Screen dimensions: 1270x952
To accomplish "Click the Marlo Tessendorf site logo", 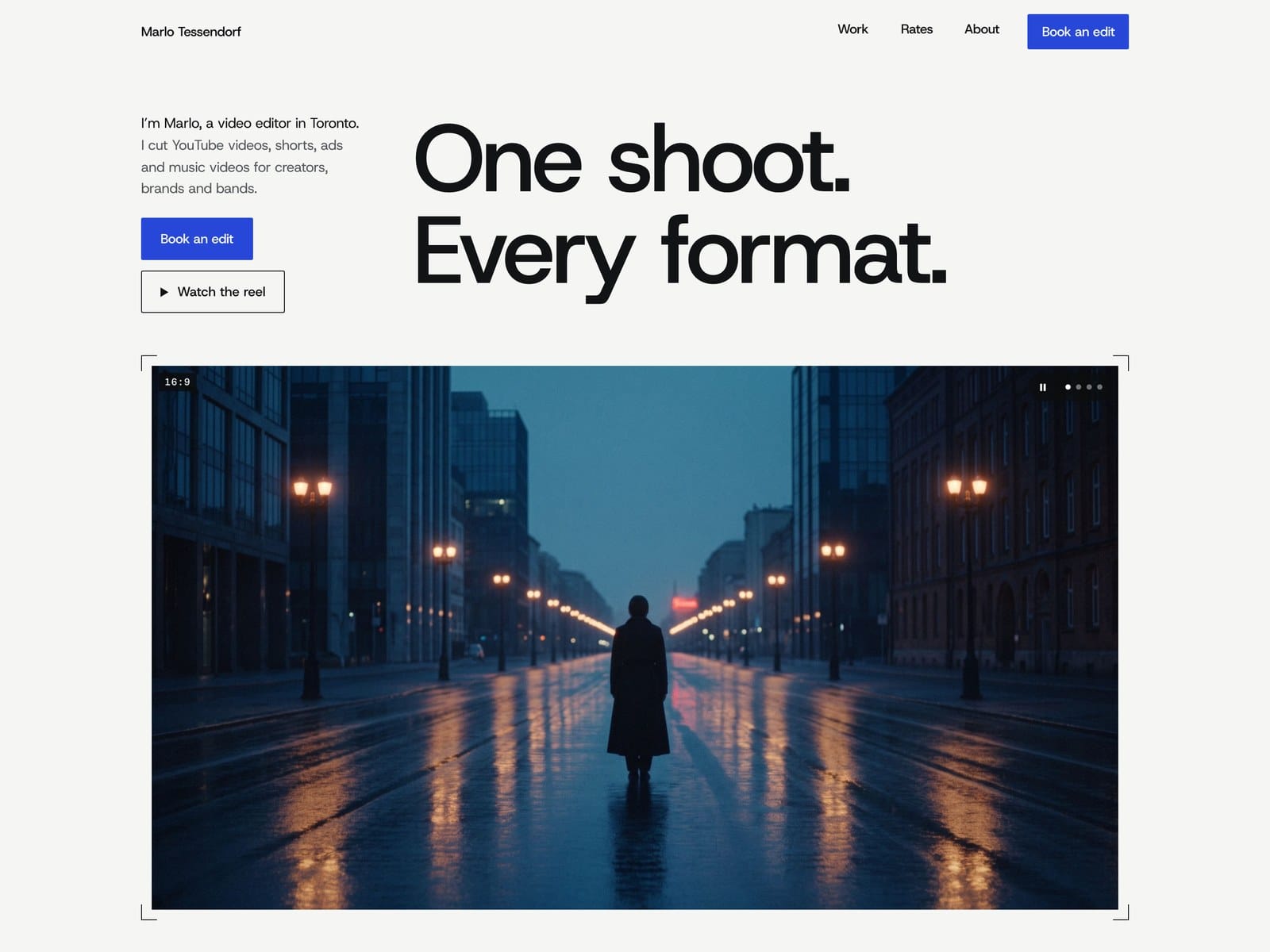I will coord(190,32).
